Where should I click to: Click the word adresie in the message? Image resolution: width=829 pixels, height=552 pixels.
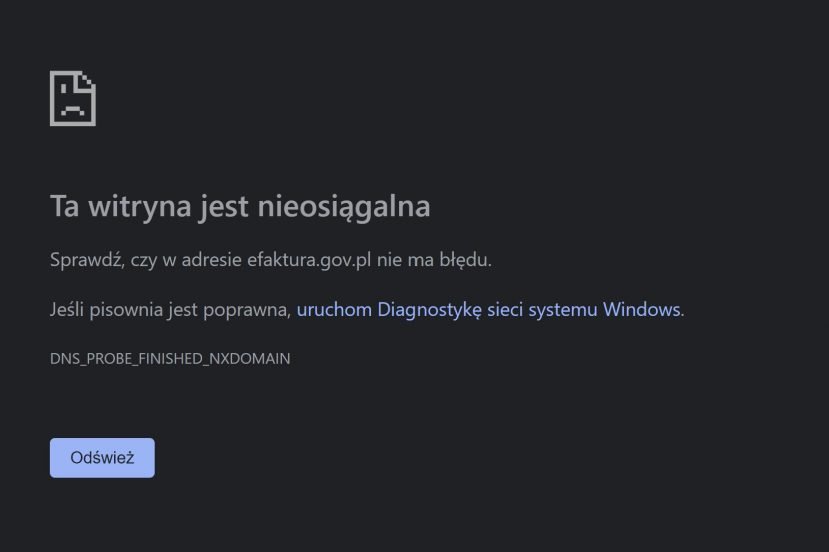coord(211,260)
